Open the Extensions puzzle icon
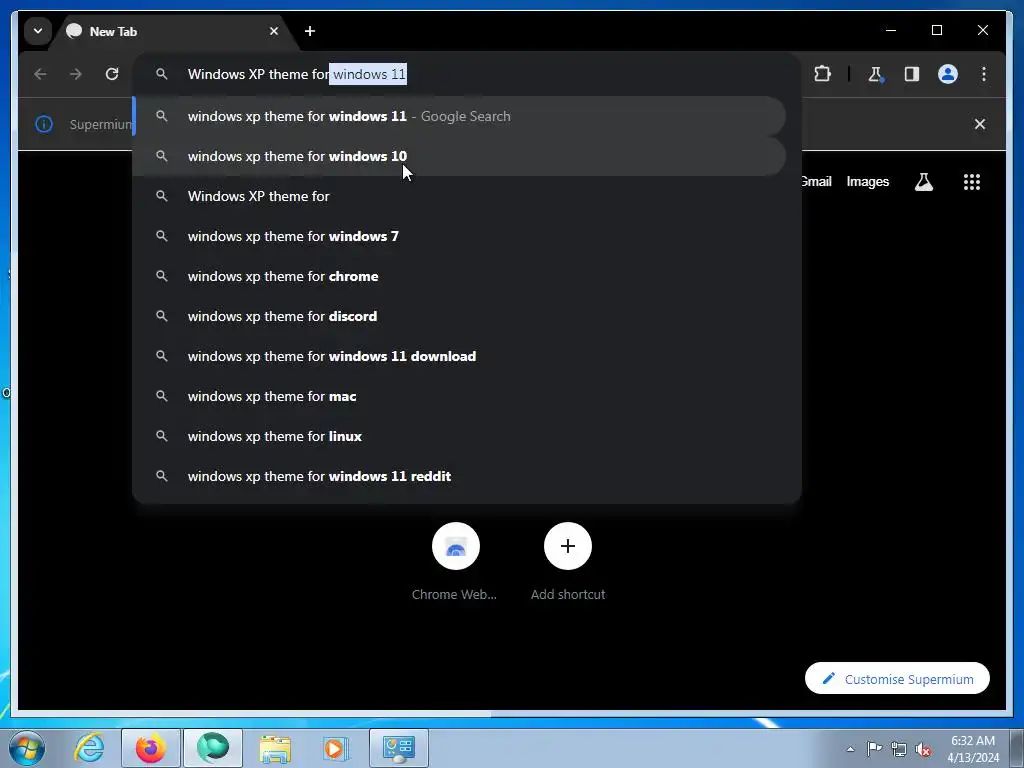Screen dimensions: 1024x768 click(822, 74)
